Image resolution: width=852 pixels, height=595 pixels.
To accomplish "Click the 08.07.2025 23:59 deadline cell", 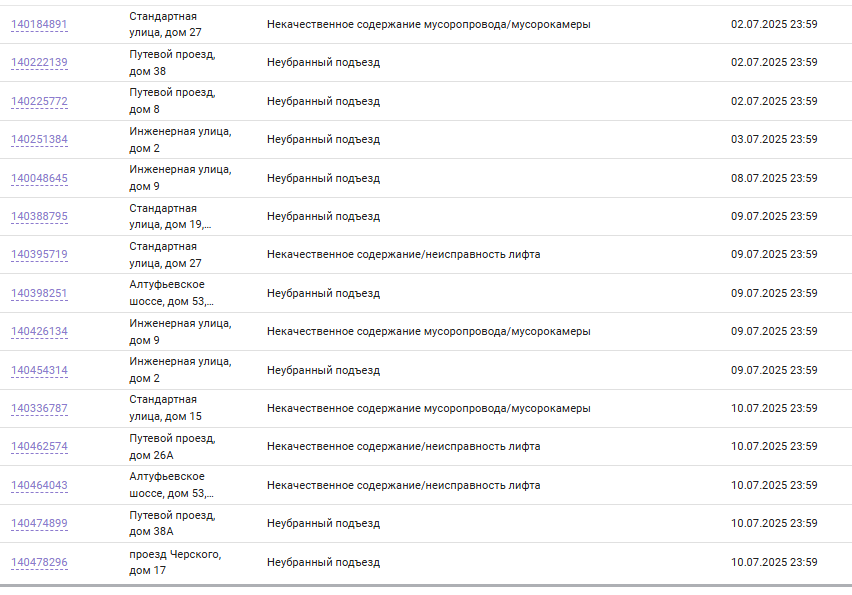I will (774, 178).
